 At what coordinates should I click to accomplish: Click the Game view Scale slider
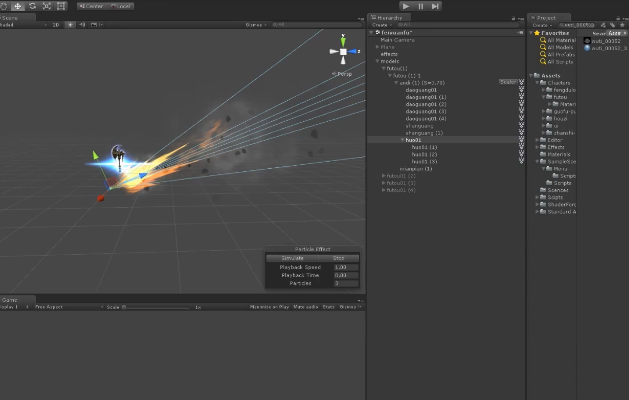[156, 307]
